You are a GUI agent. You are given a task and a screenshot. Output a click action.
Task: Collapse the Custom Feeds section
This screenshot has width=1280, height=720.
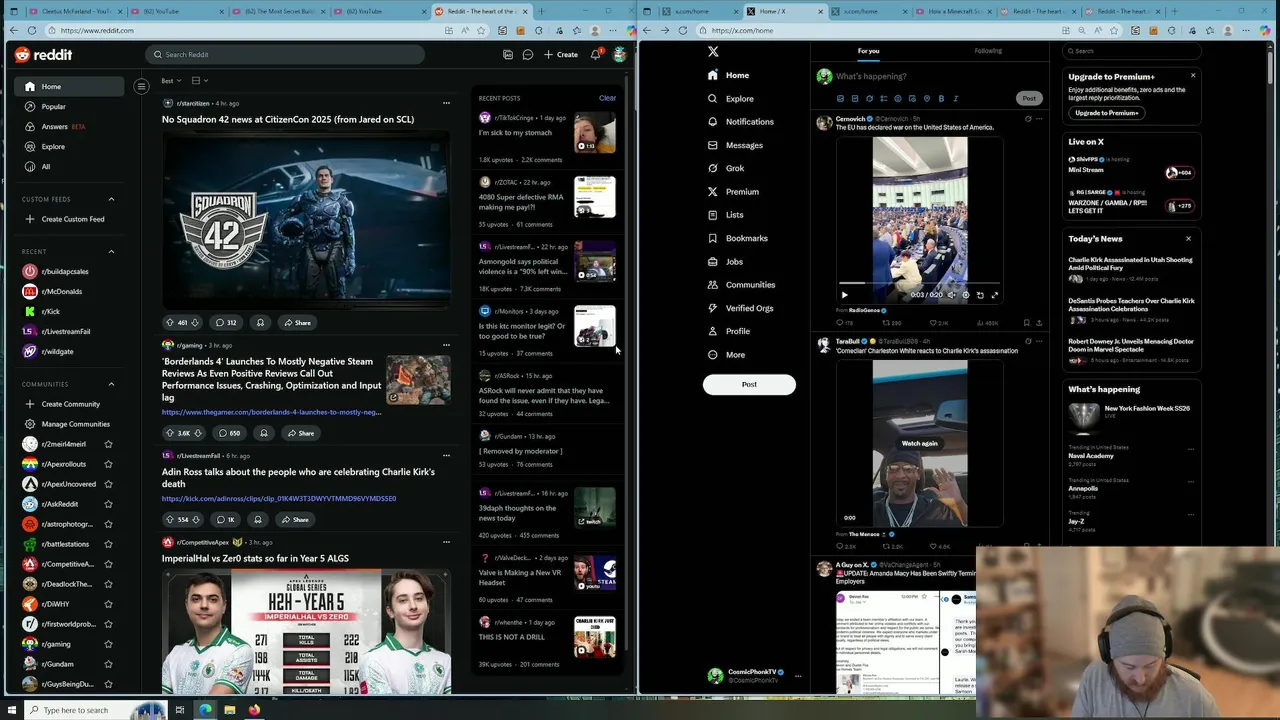pyautogui.click(x=111, y=199)
